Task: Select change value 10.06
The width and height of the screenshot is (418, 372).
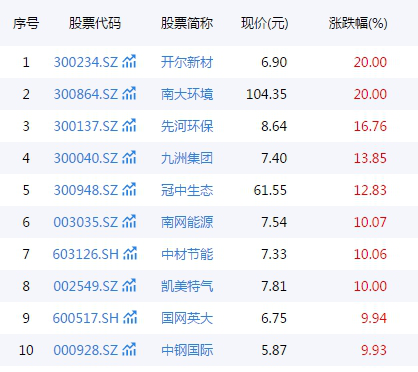Action: coord(370,254)
